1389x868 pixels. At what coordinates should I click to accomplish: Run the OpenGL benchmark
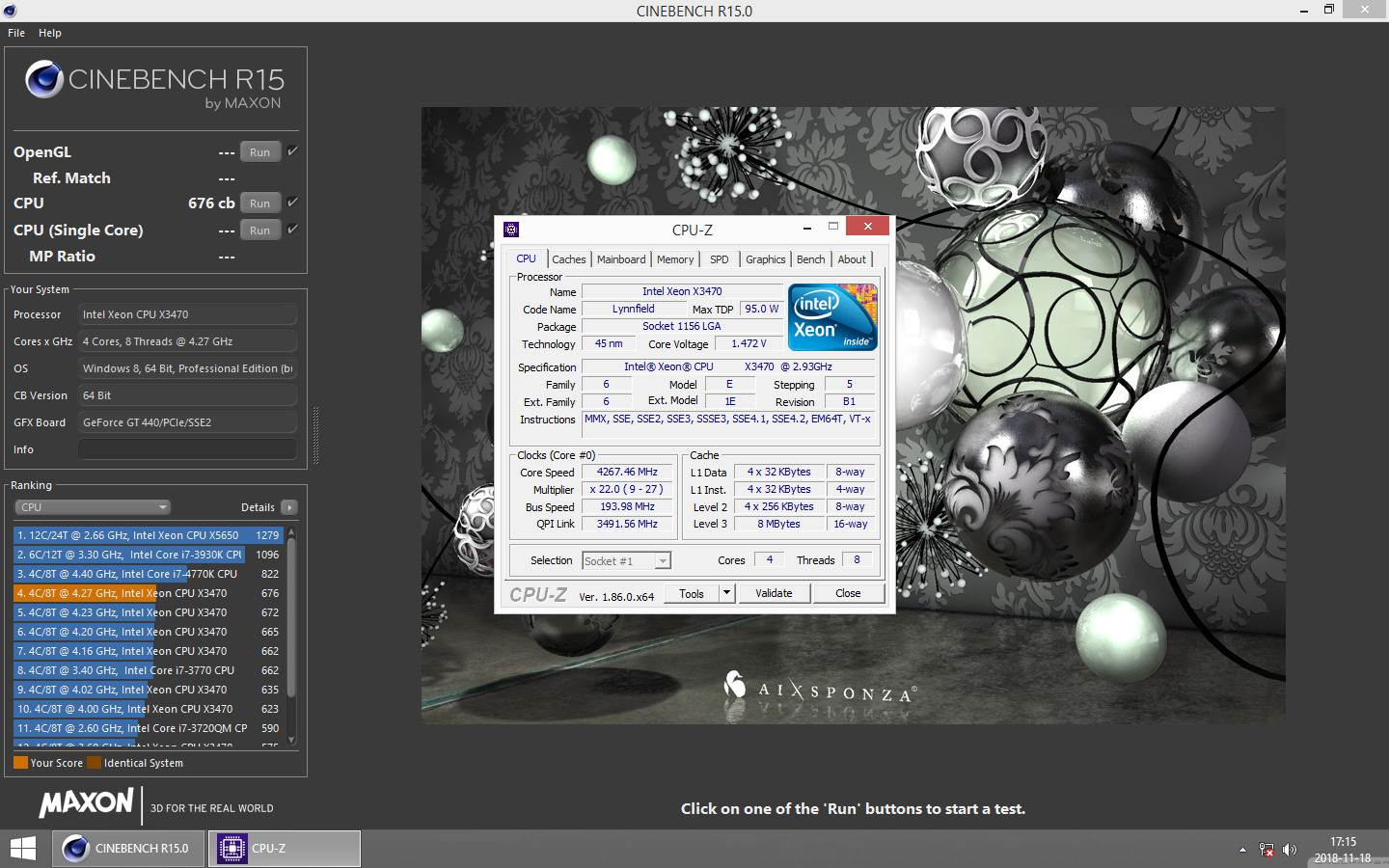[x=260, y=151]
